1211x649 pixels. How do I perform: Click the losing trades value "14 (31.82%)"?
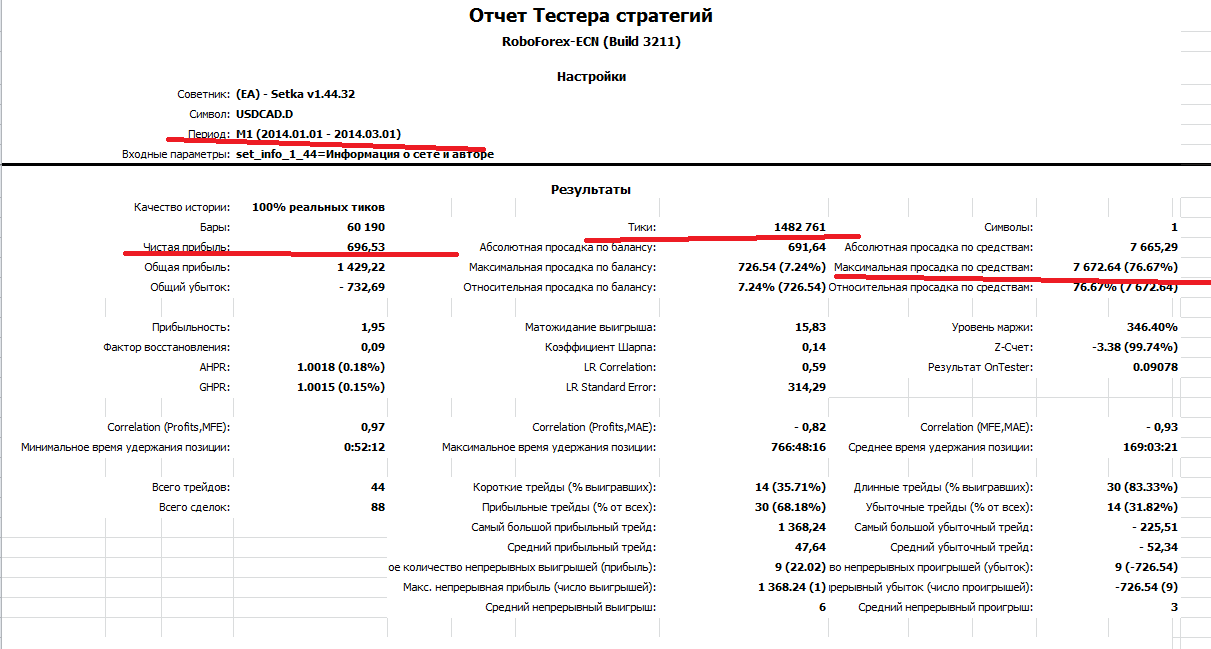1142,507
